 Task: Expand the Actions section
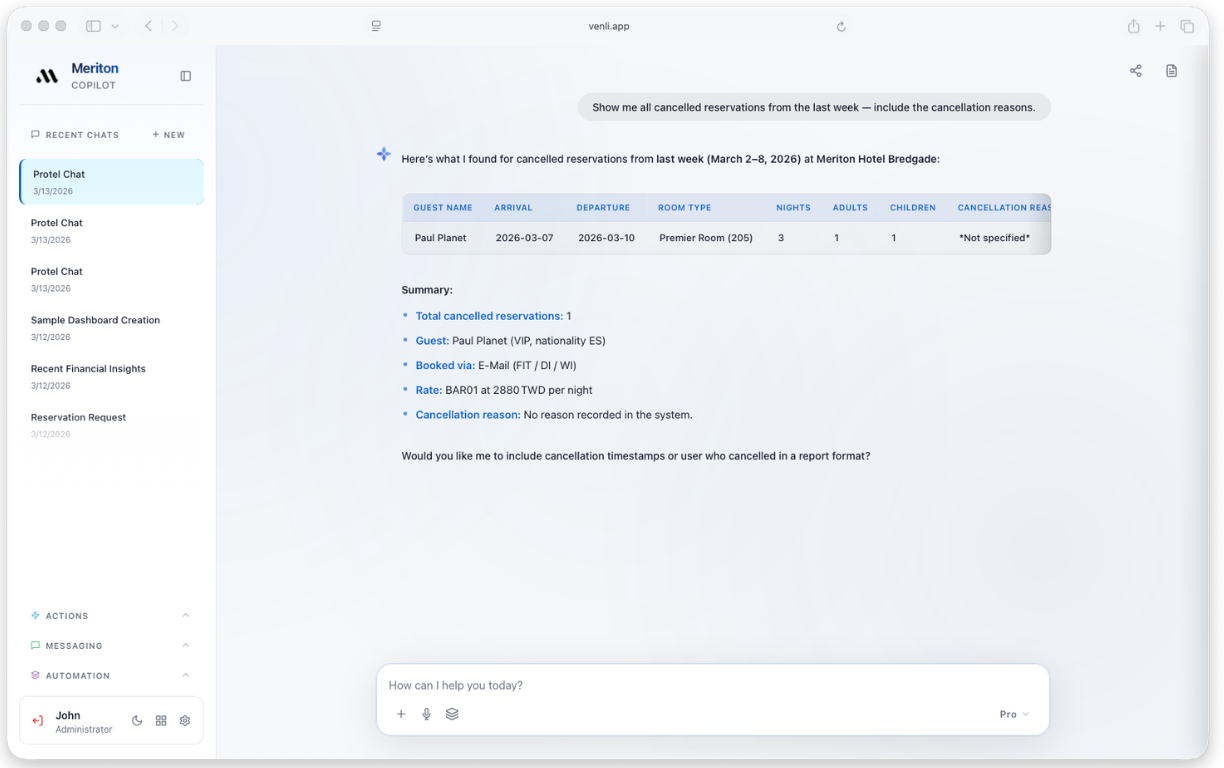(111, 616)
